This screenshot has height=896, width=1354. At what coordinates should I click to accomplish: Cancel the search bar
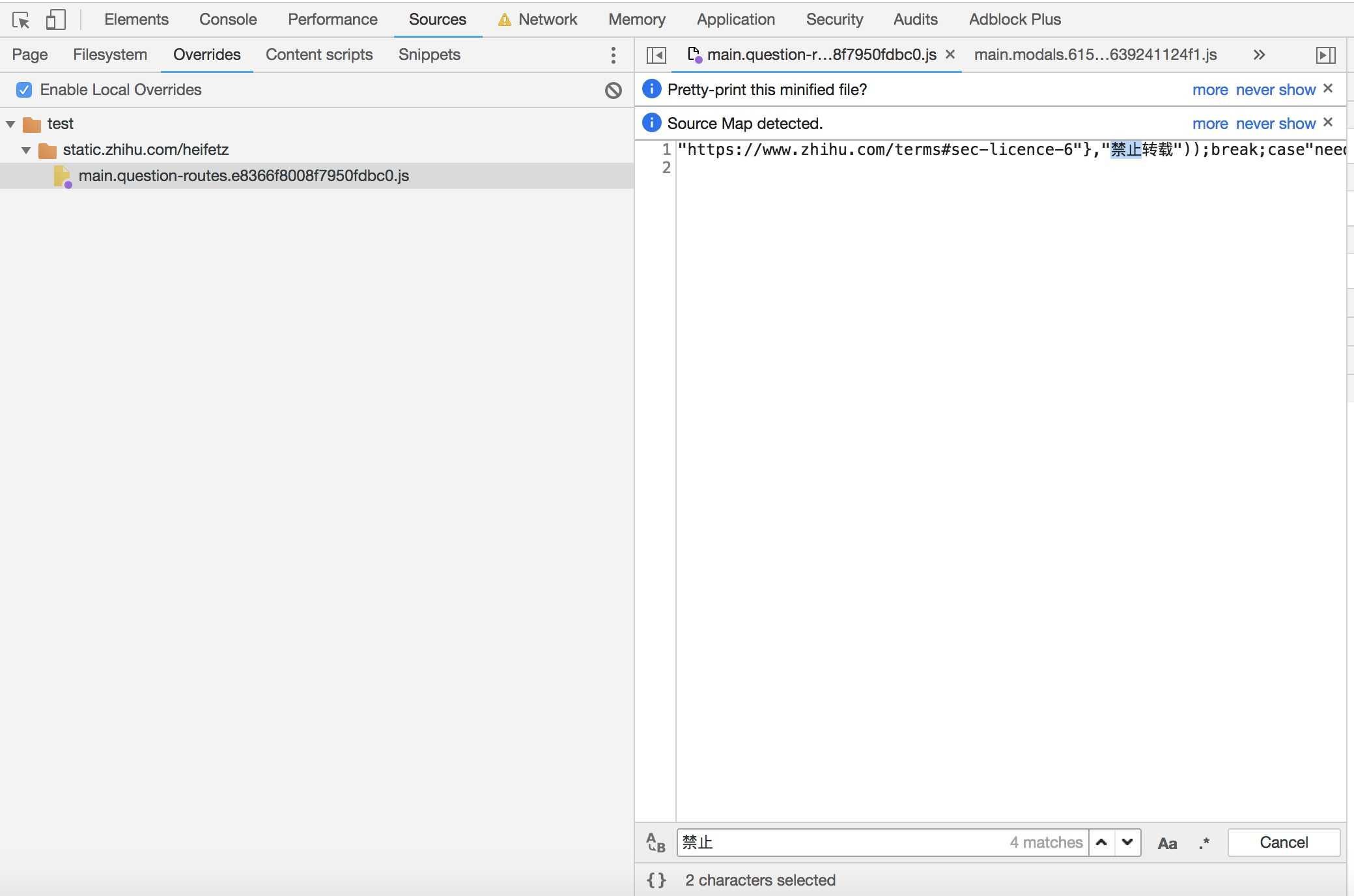pos(1284,843)
